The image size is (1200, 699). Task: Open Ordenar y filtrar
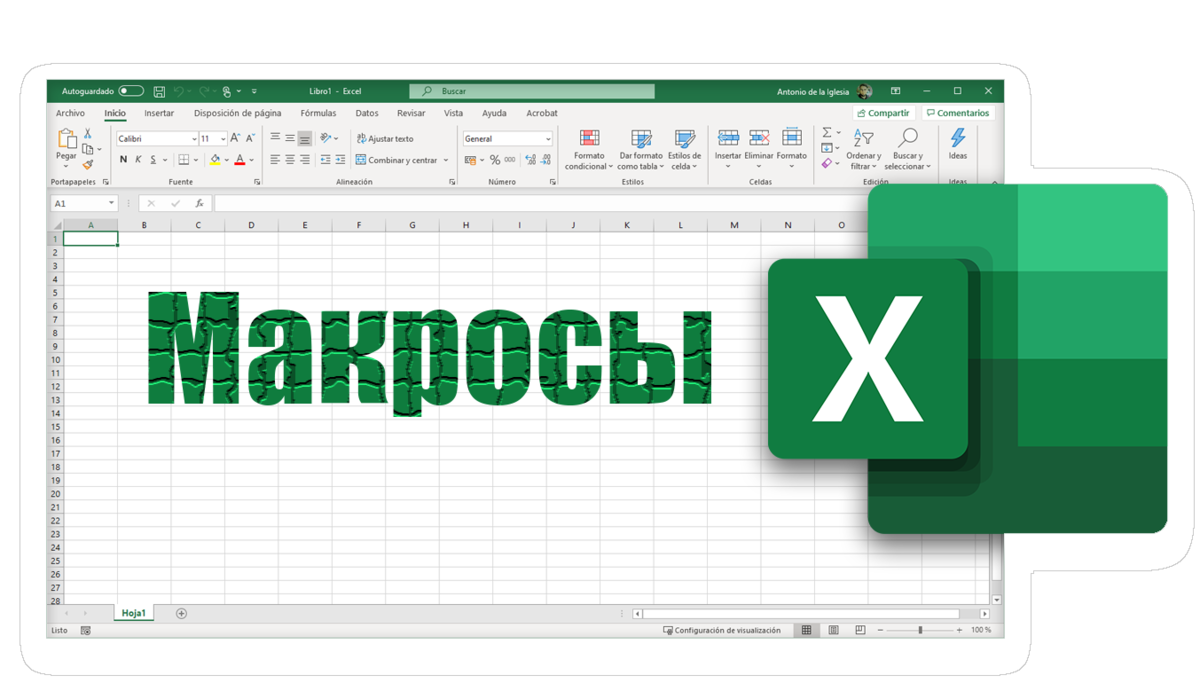(x=863, y=150)
